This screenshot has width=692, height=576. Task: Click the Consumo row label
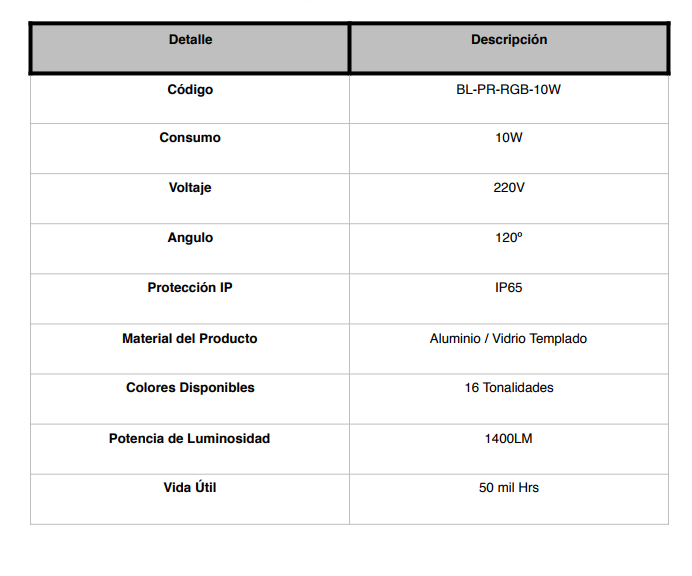coord(190,138)
